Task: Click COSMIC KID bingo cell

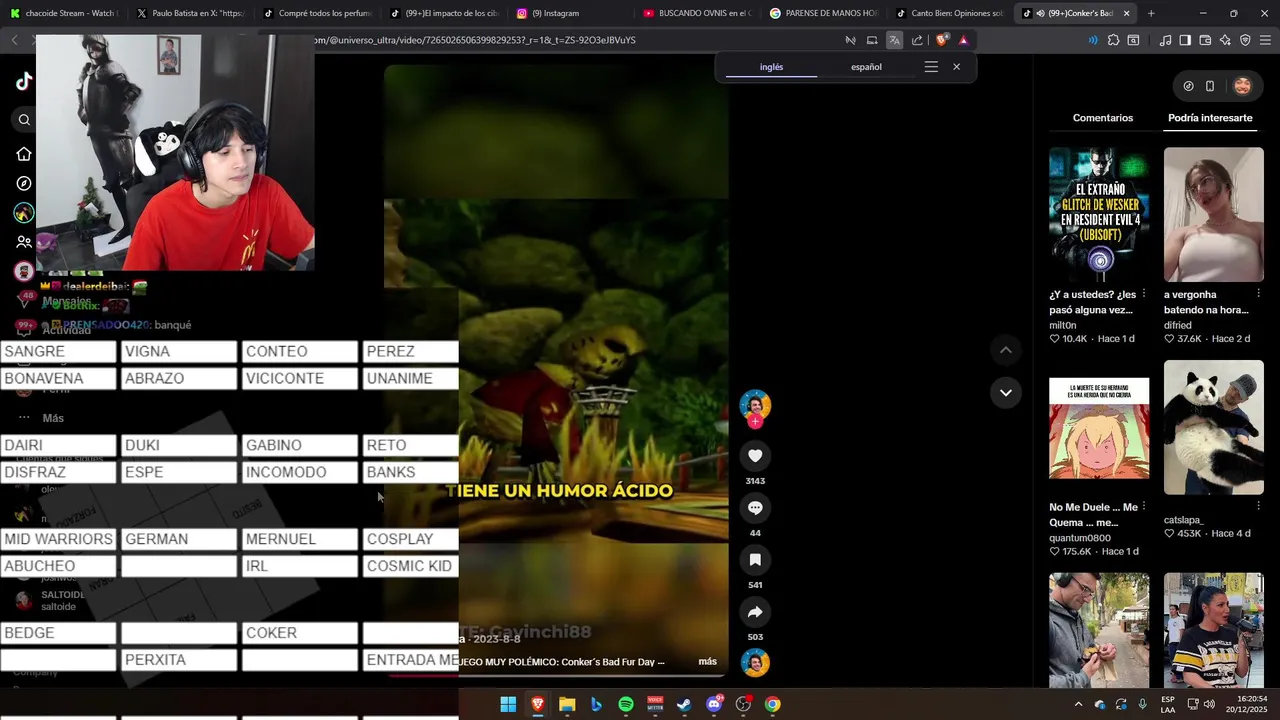Action: pyautogui.click(x=410, y=566)
